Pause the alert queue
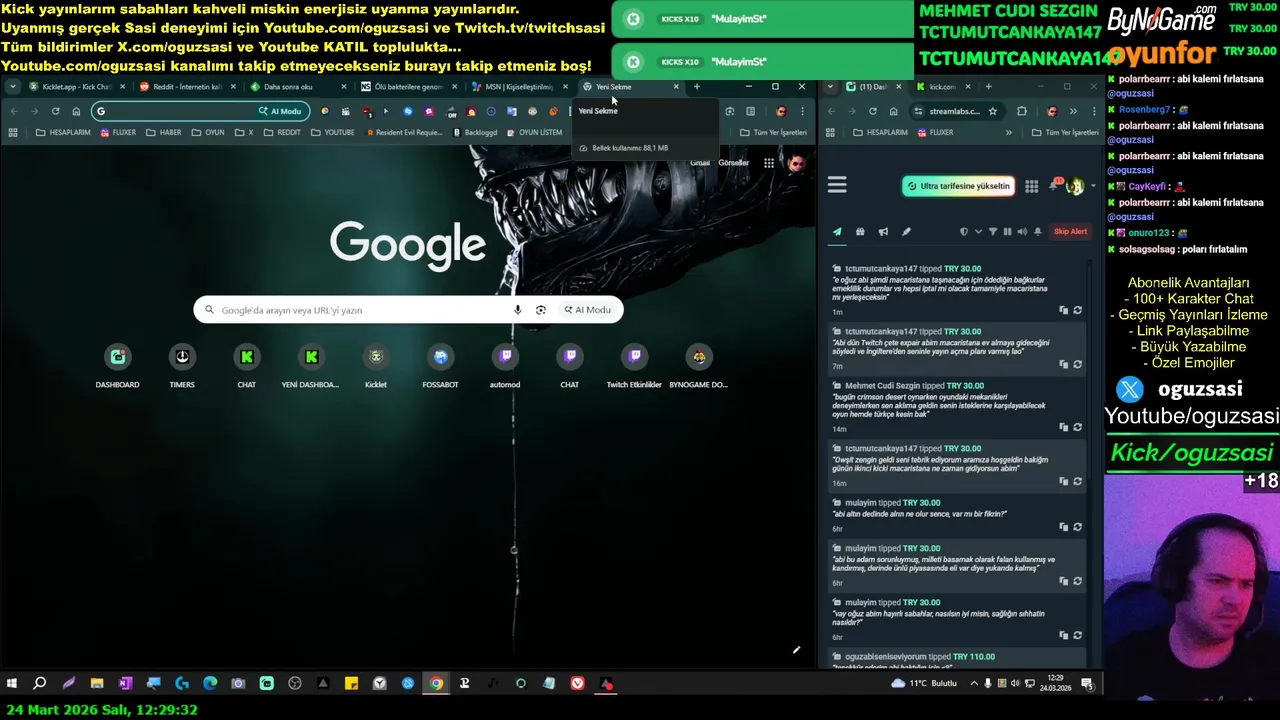 1007,232
